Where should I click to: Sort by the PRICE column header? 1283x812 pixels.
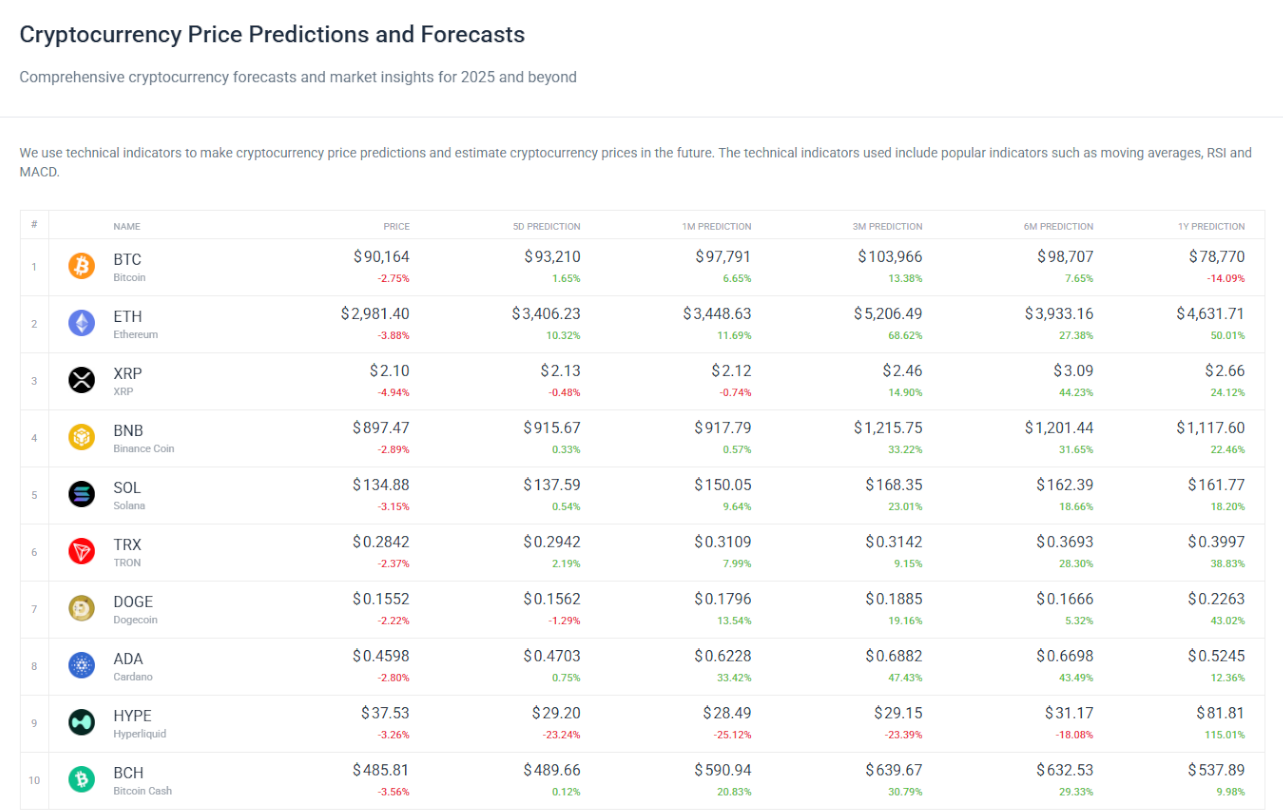tap(396, 226)
